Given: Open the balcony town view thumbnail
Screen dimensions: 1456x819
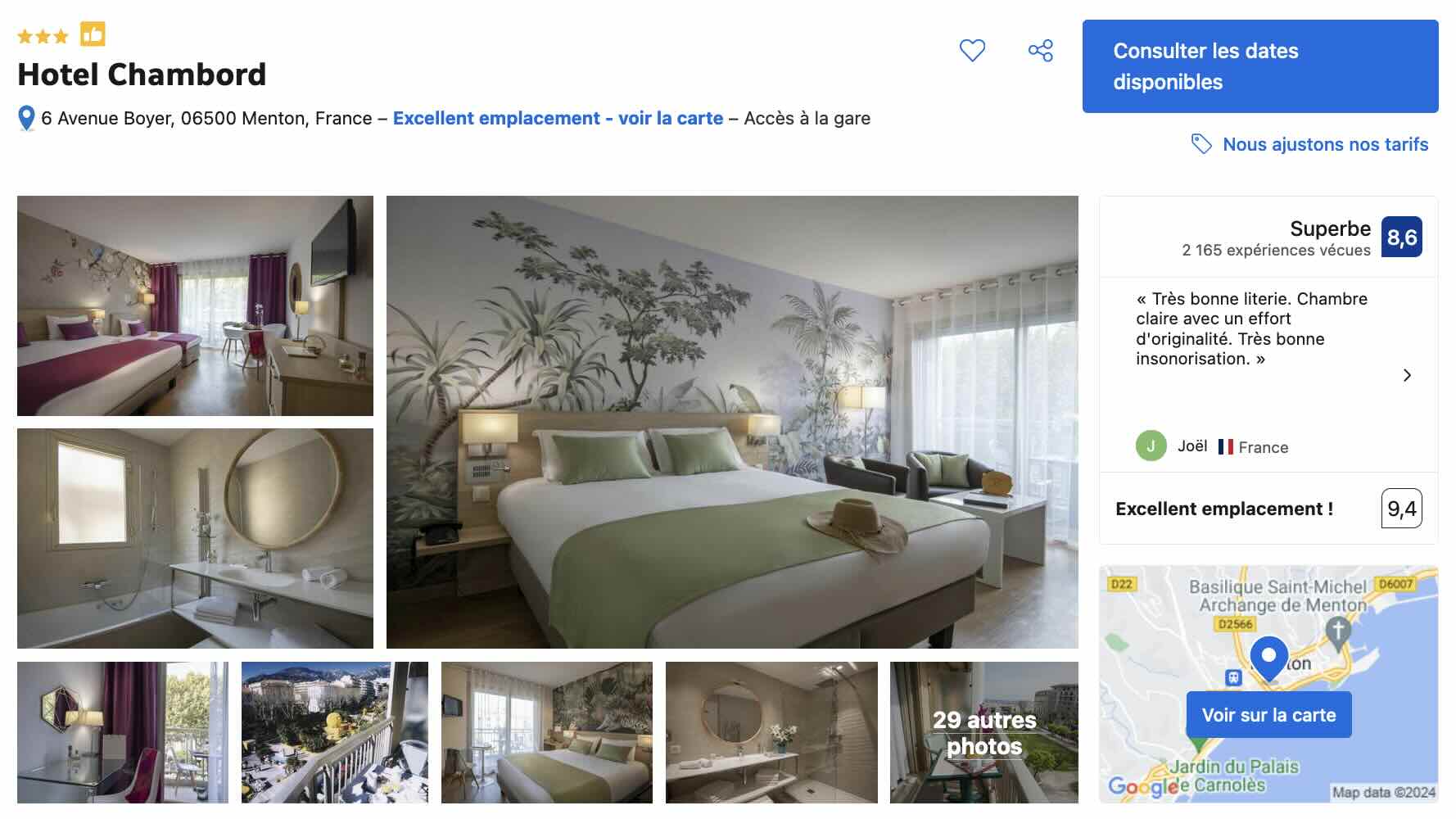Looking at the screenshot, I should tap(335, 732).
